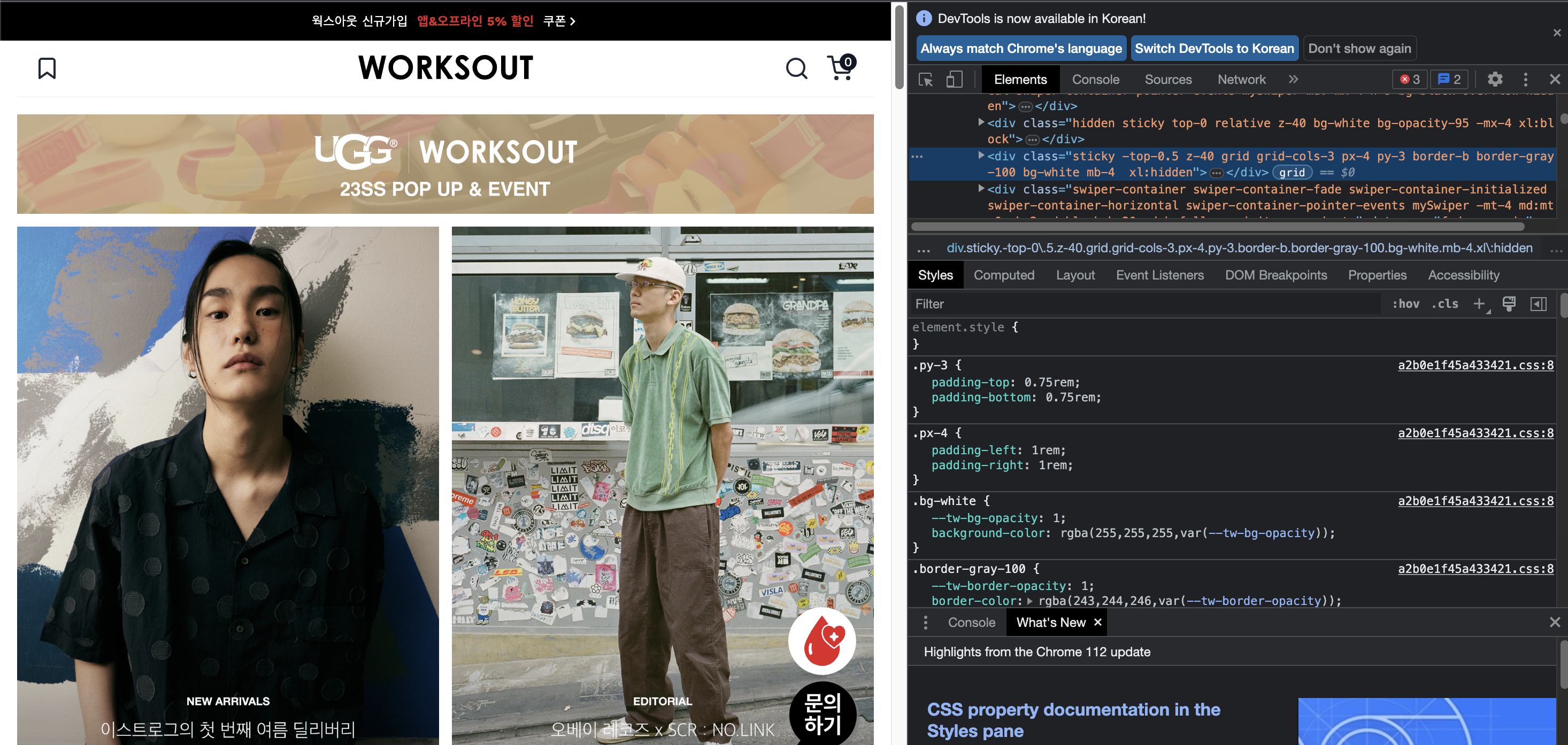Open the 3 errors counter badge

coord(1409,80)
